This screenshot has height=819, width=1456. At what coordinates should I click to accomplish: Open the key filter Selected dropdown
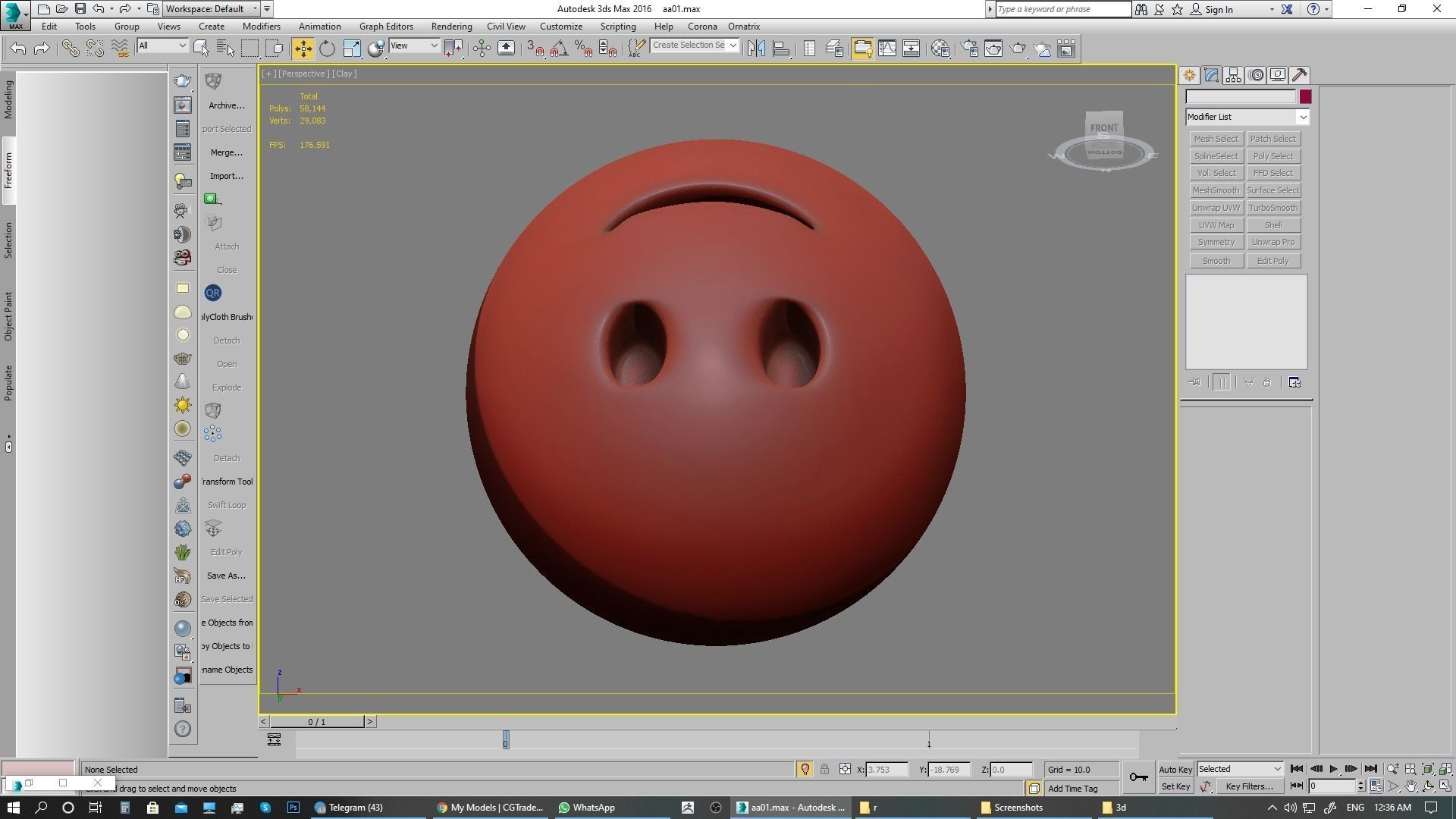1240,769
